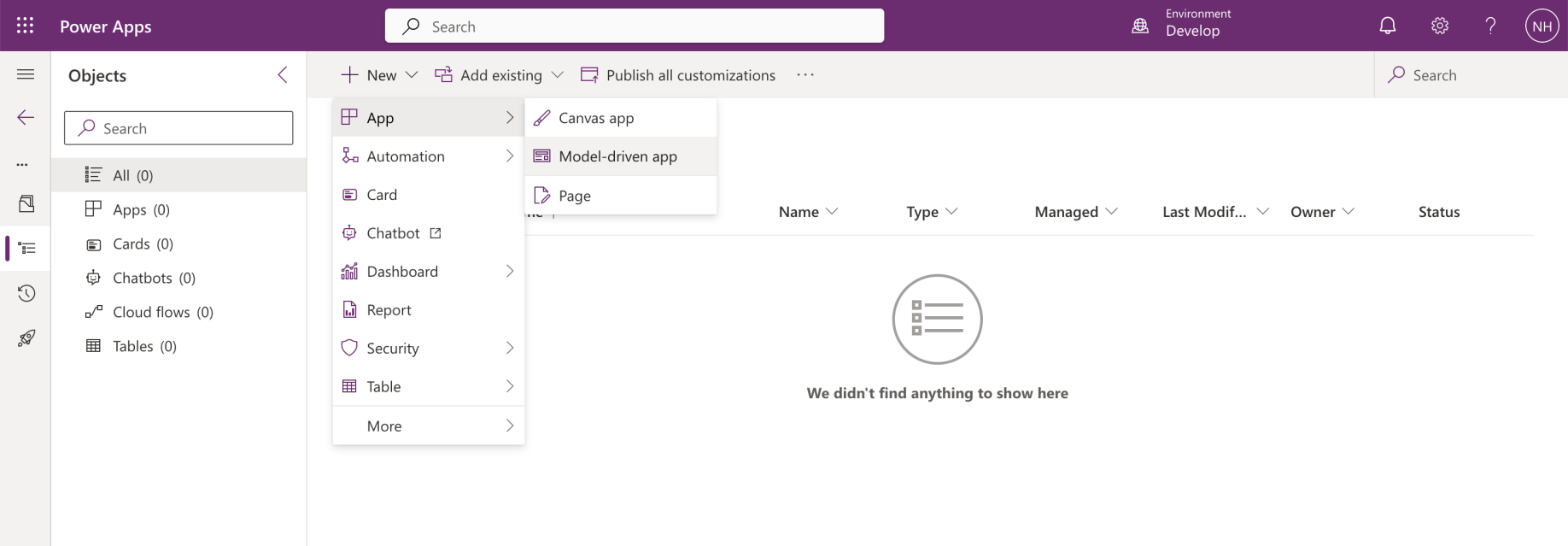
Task: Open the rocket icon in left rail
Action: [x=26, y=338]
